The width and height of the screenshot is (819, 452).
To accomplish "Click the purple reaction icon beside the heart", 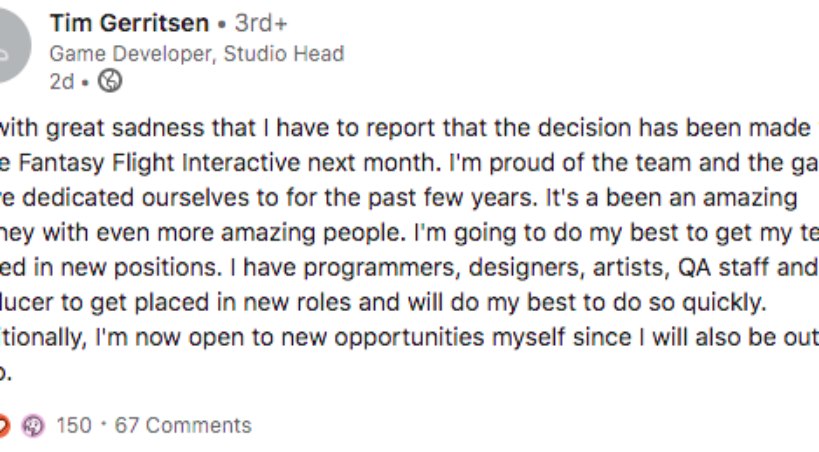I will 33,426.
